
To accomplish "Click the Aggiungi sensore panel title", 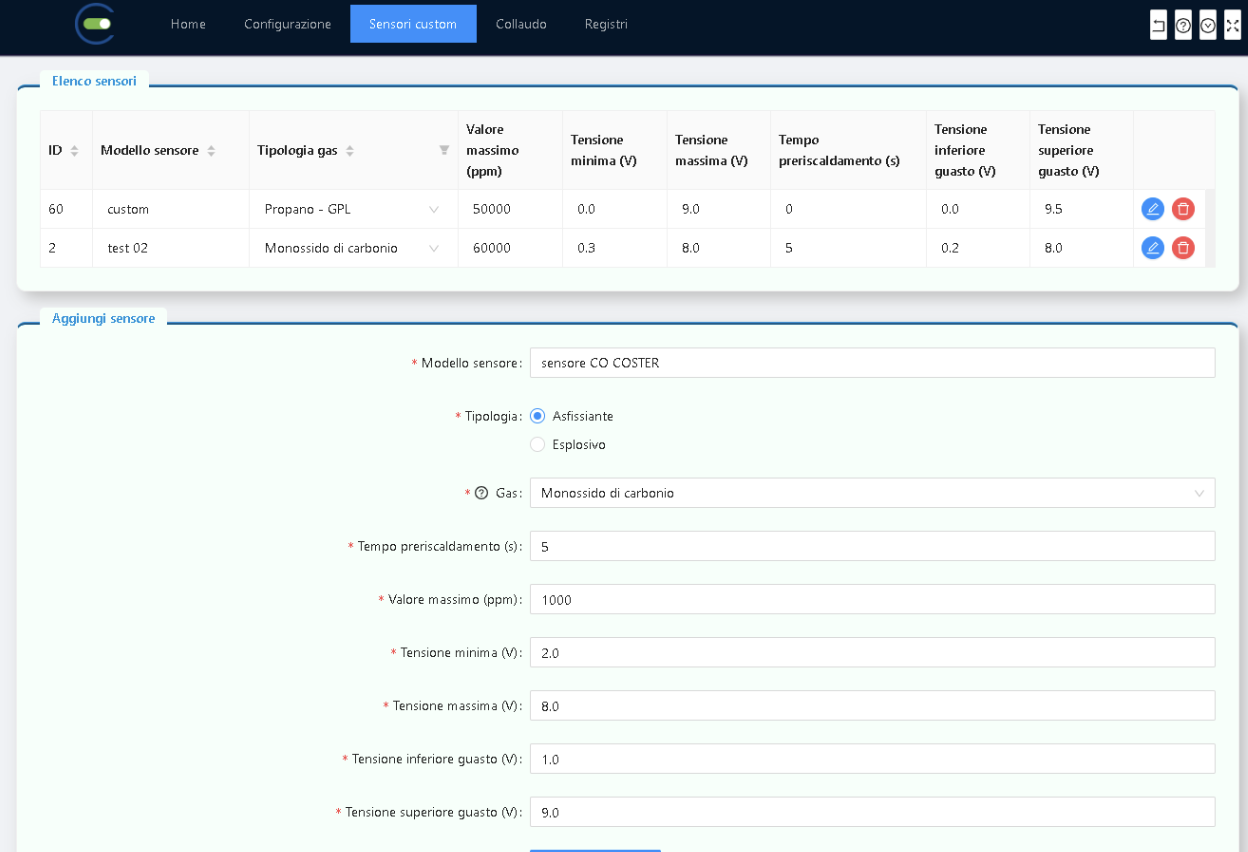I will (103, 318).
